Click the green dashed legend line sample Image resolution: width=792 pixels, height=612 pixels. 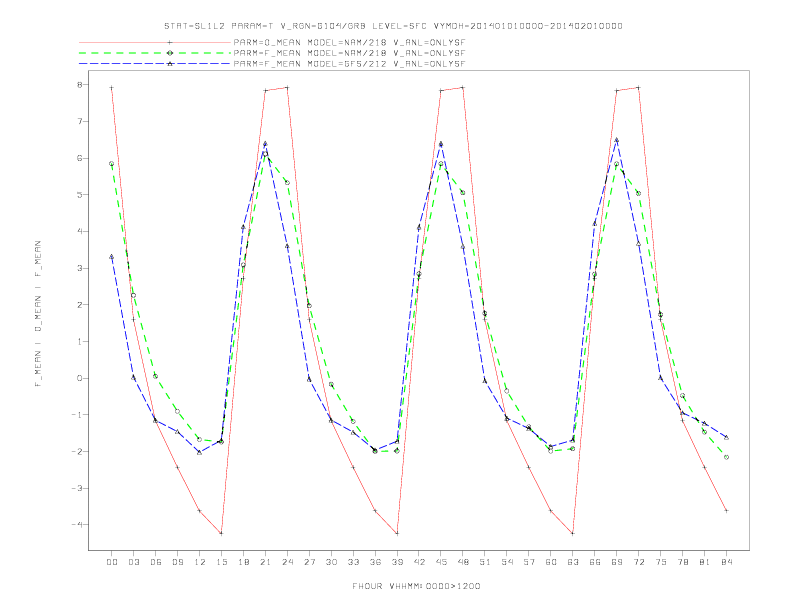(155, 53)
